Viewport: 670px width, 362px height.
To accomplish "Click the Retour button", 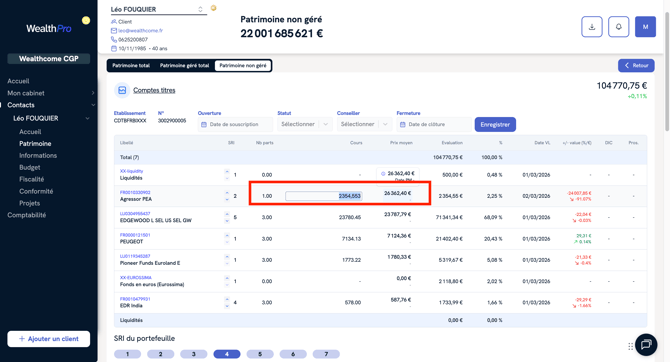I will pyautogui.click(x=636, y=65).
